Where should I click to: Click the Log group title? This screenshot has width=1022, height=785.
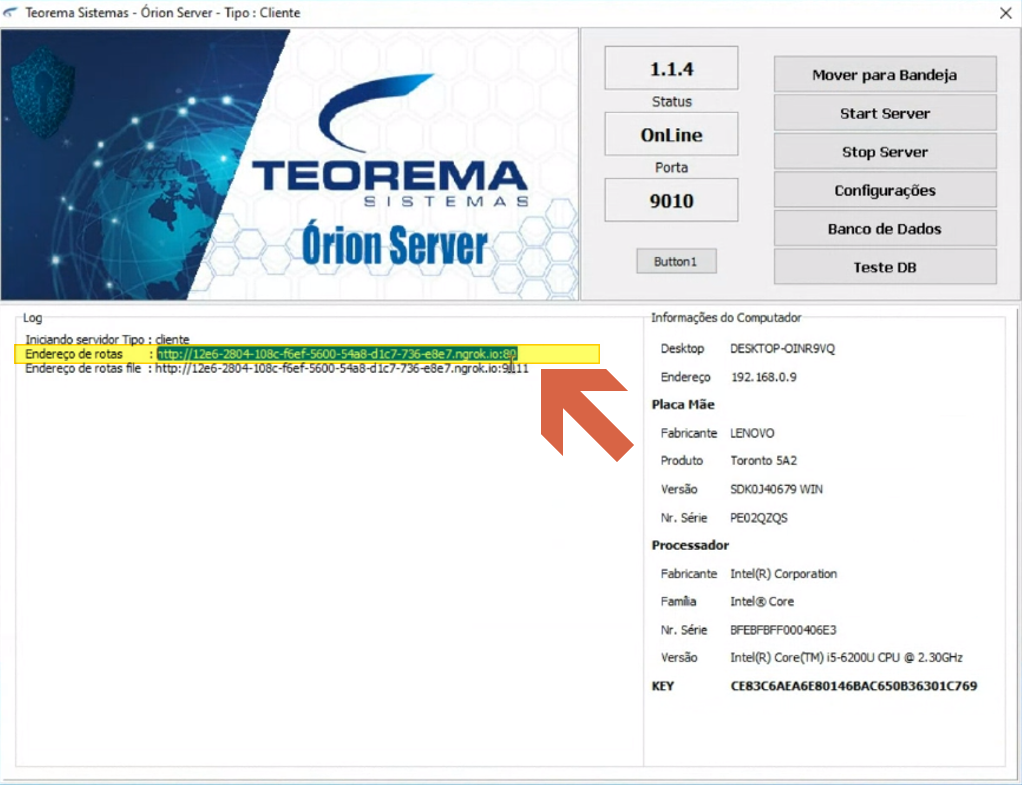[x=33, y=318]
